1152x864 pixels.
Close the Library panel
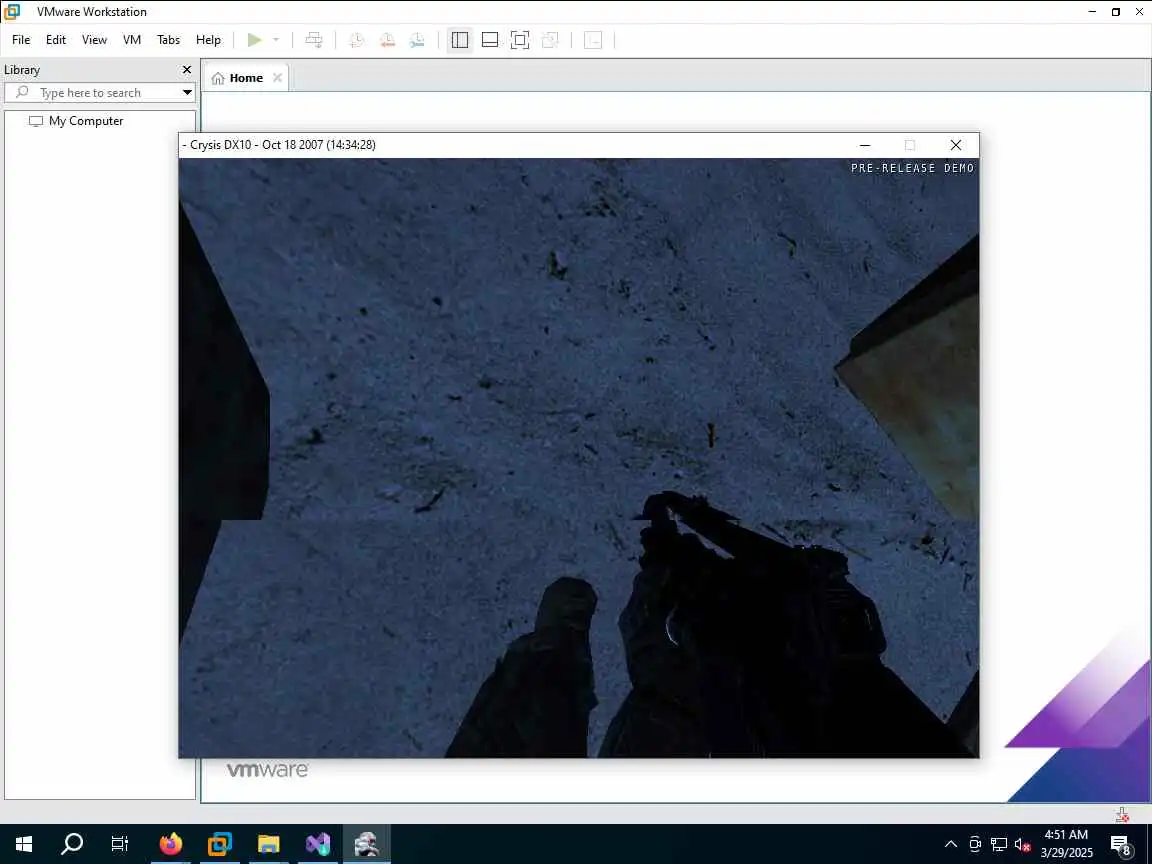coord(187,70)
